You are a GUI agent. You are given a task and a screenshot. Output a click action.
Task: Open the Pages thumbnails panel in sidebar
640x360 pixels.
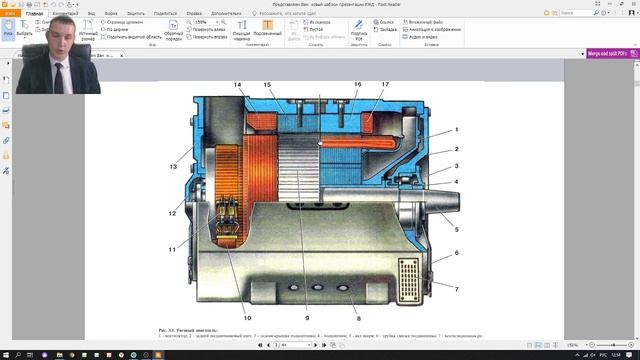click(6, 95)
